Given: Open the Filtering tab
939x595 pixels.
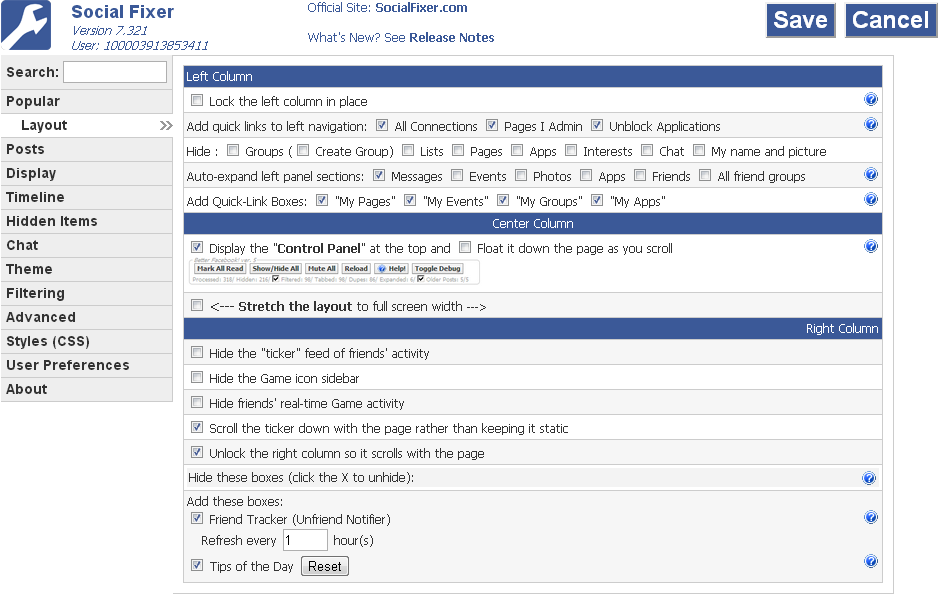Looking at the screenshot, I should click(x=87, y=293).
